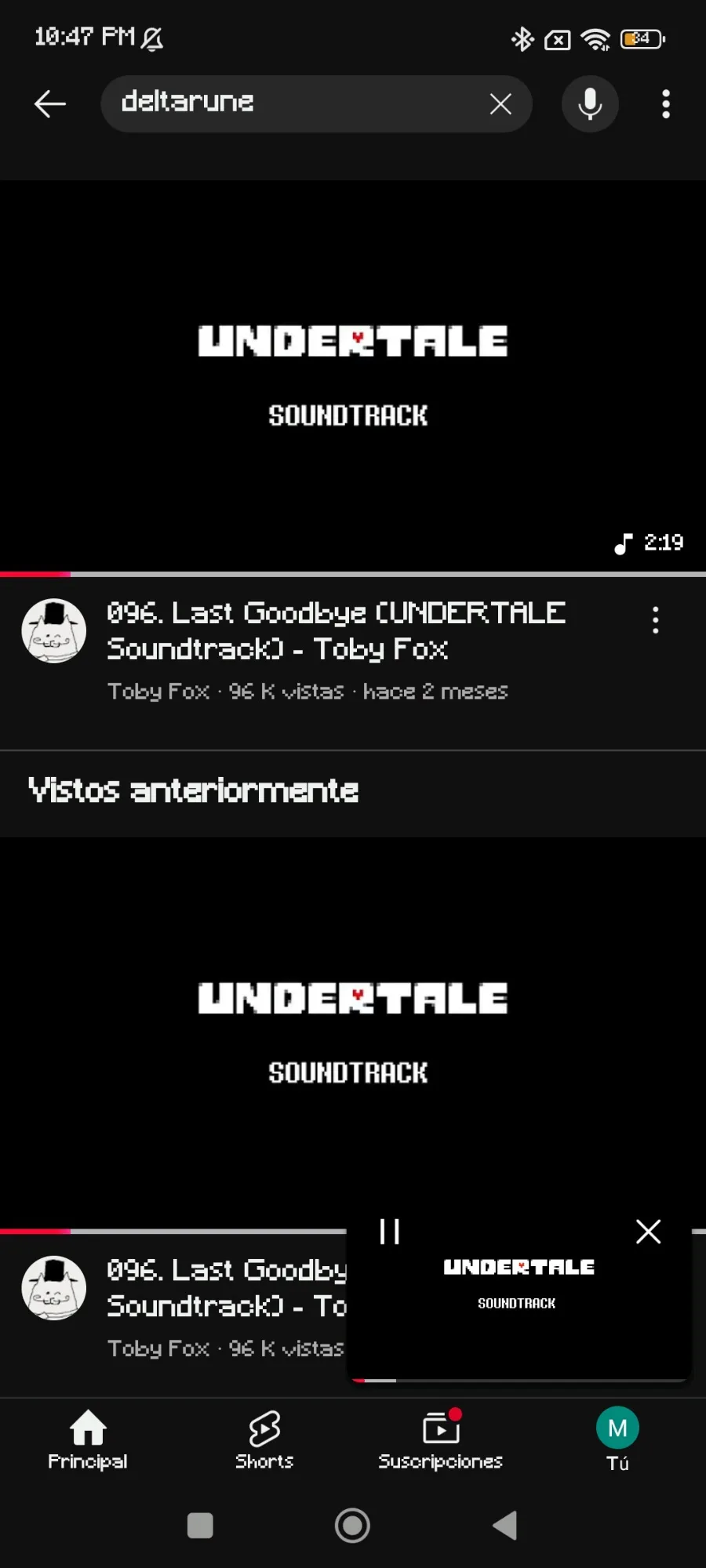
Task: Tap the Toby Fox channel avatar in first result
Action: tap(53, 631)
